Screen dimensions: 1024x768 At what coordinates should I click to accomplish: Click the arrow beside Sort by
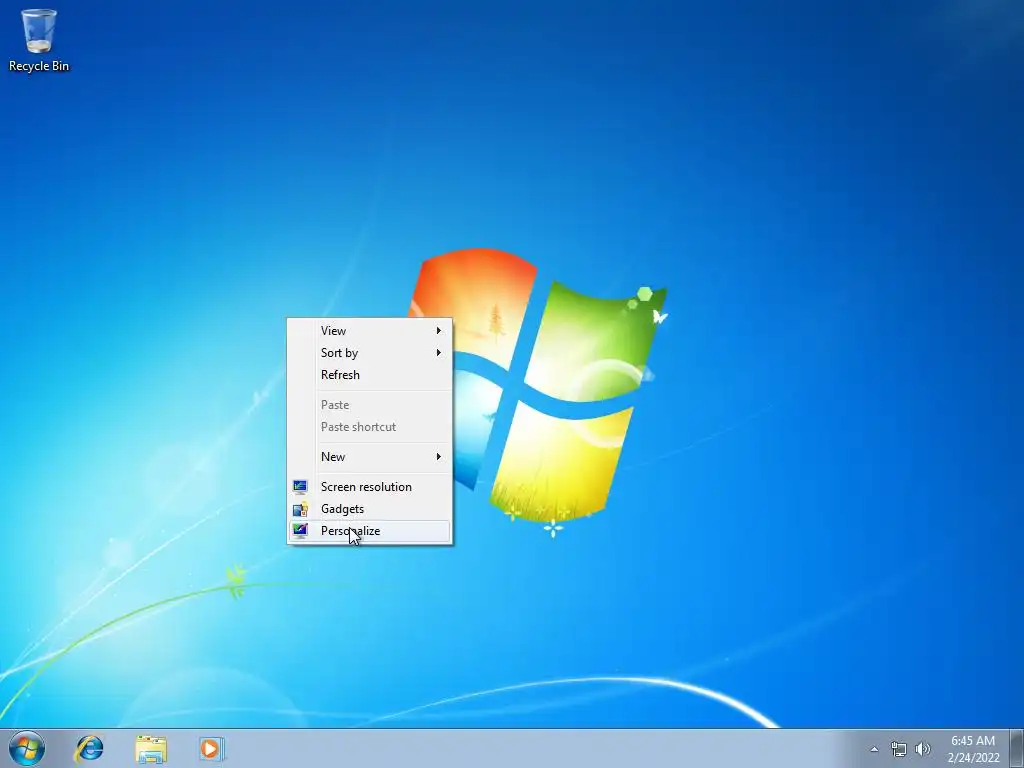[x=439, y=353]
